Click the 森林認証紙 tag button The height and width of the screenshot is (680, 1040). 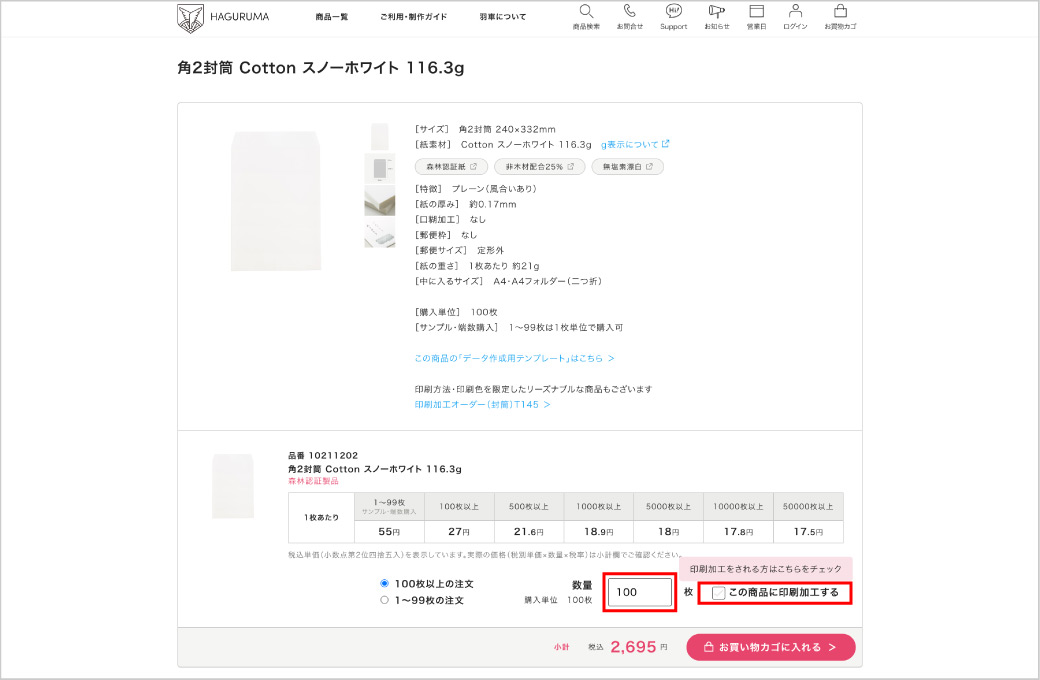tap(451, 167)
